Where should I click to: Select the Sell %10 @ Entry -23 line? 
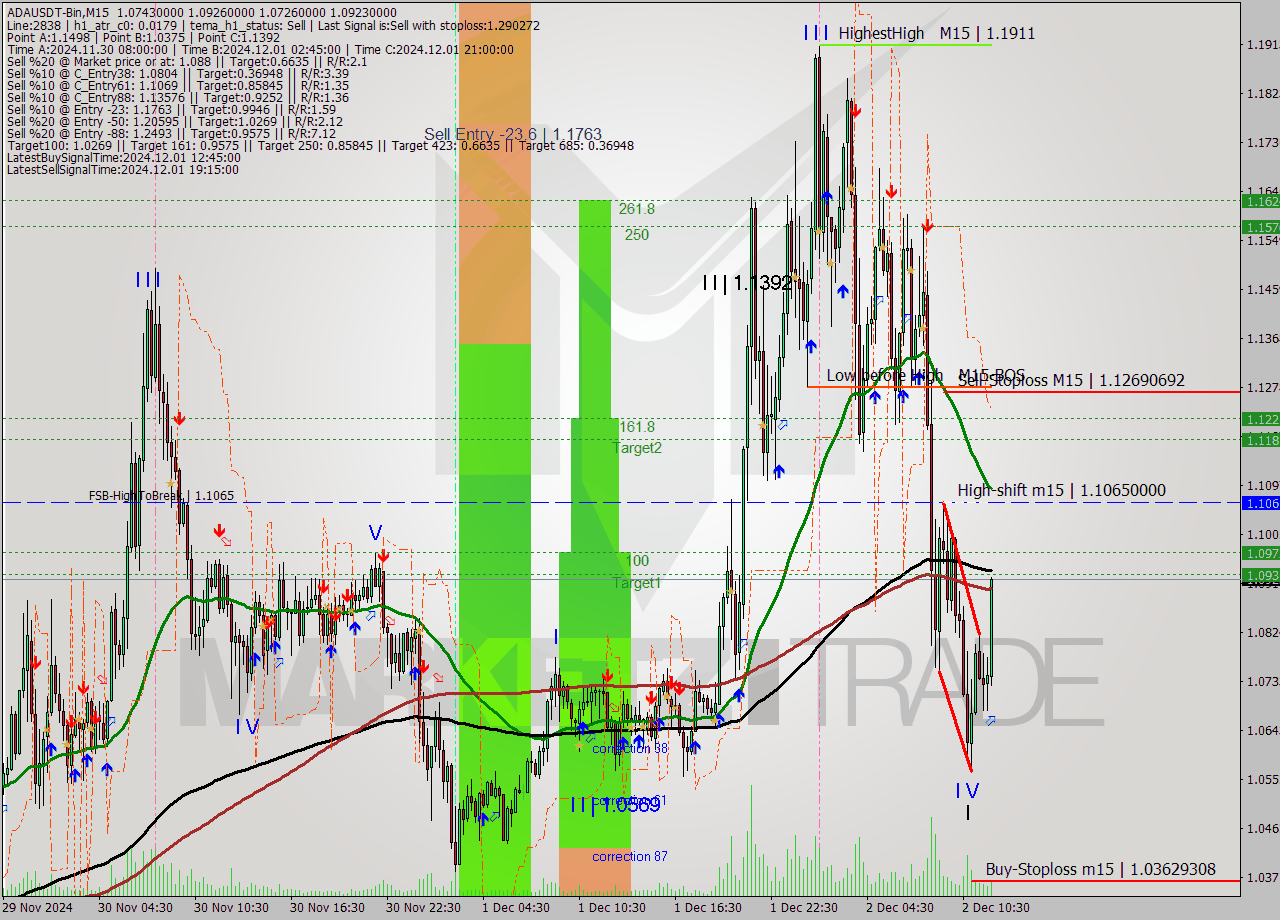click(170, 109)
